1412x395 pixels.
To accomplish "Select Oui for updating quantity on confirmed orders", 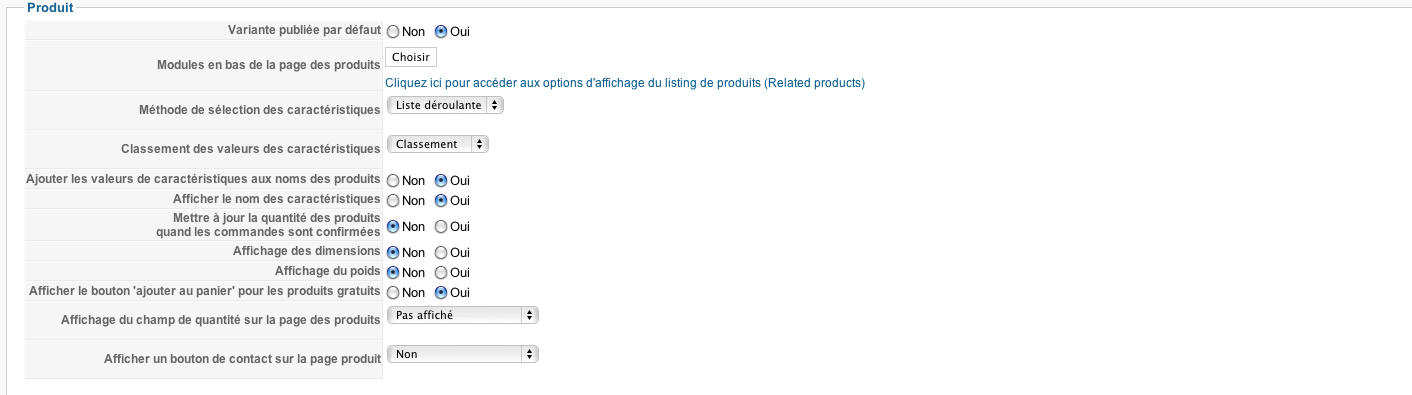I will (441, 226).
